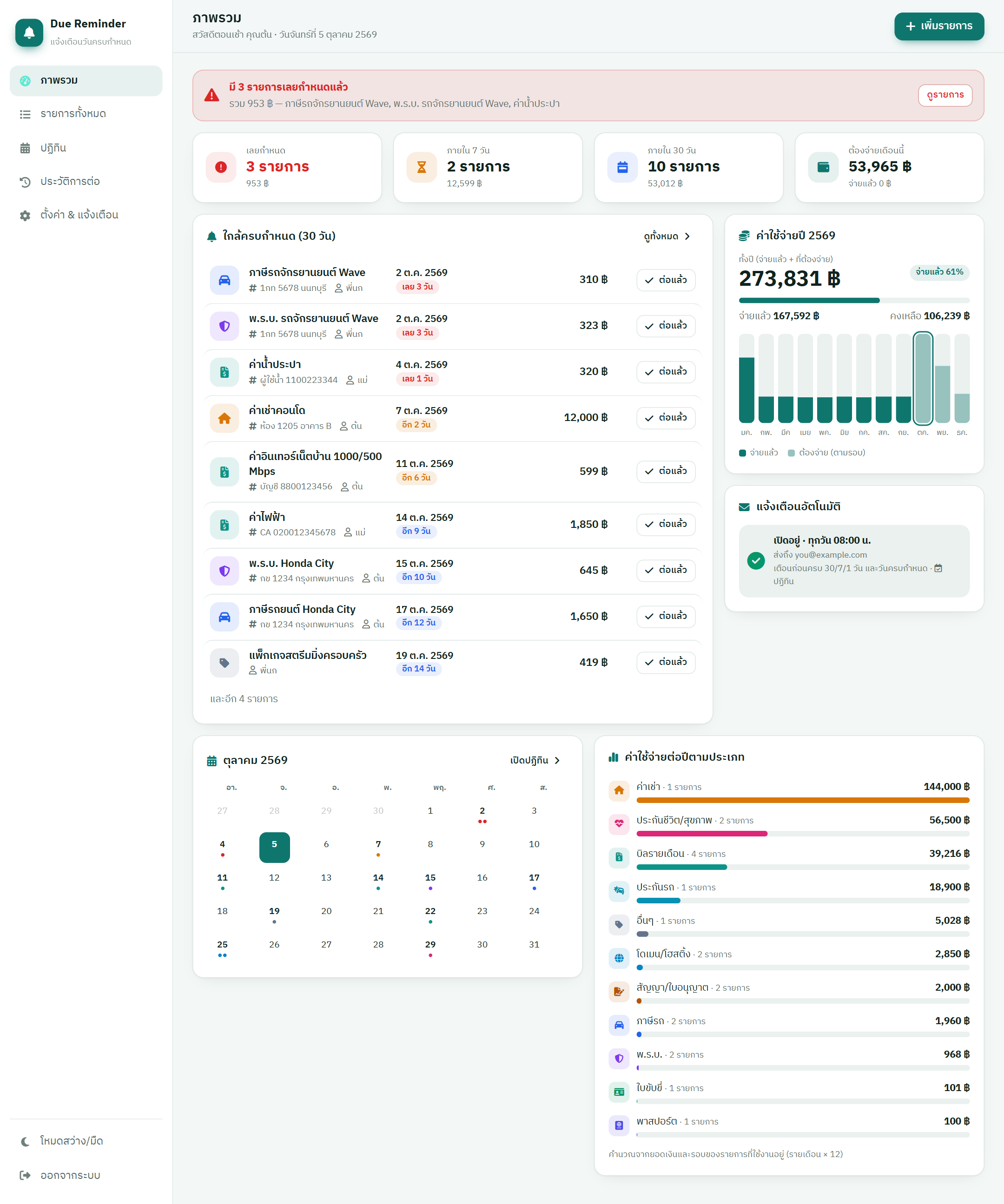Click the overdue exclamation icon in summary card
1004x1204 pixels.
[221, 167]
